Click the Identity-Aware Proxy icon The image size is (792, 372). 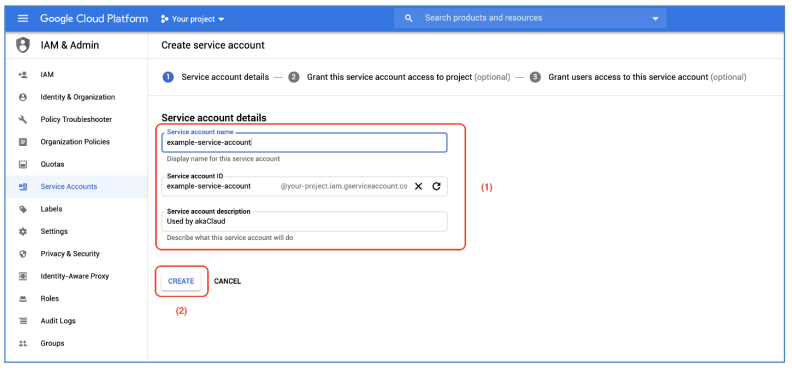[x=23, y=276]
